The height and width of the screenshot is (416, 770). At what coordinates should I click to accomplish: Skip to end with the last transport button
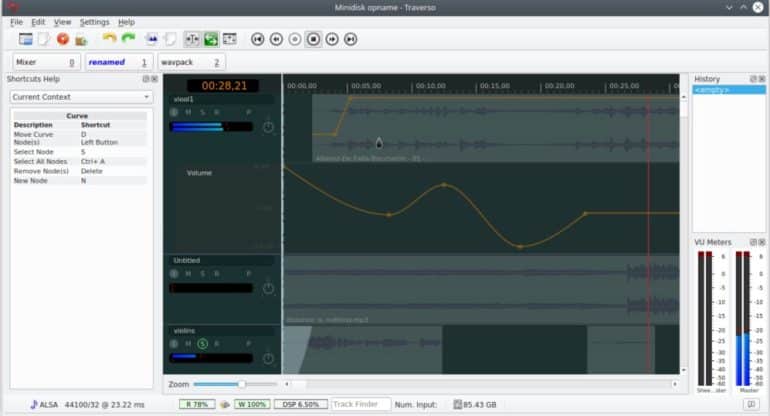[x=350, y=39]
